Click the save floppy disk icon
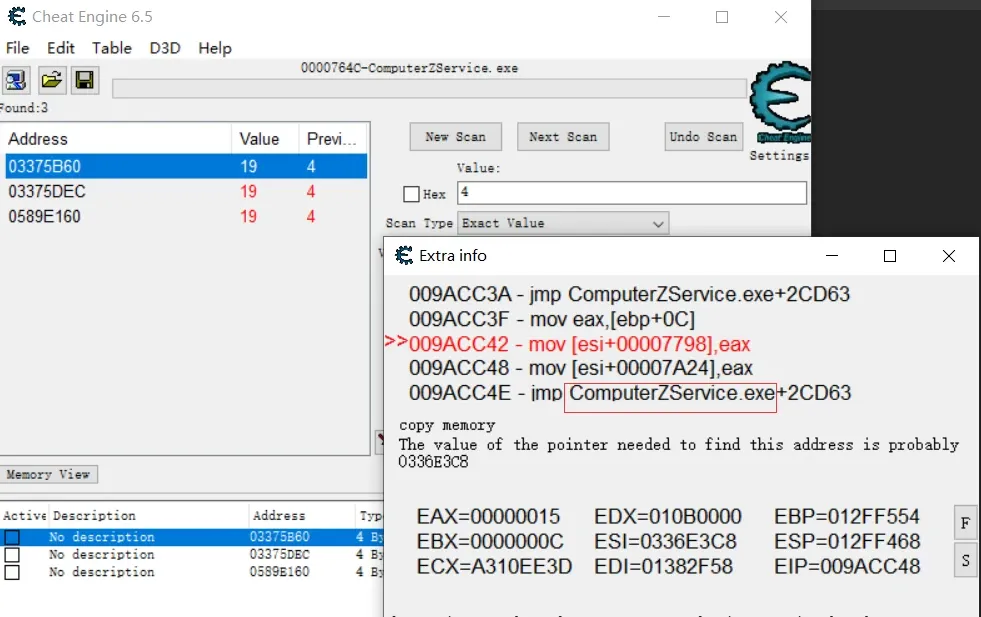Image resolution: width=981 pixels, height=617 pixels. click(x=84, y=80)
